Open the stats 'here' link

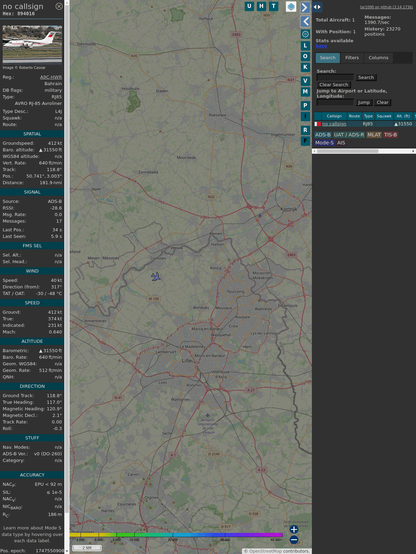tap(321, 46)
